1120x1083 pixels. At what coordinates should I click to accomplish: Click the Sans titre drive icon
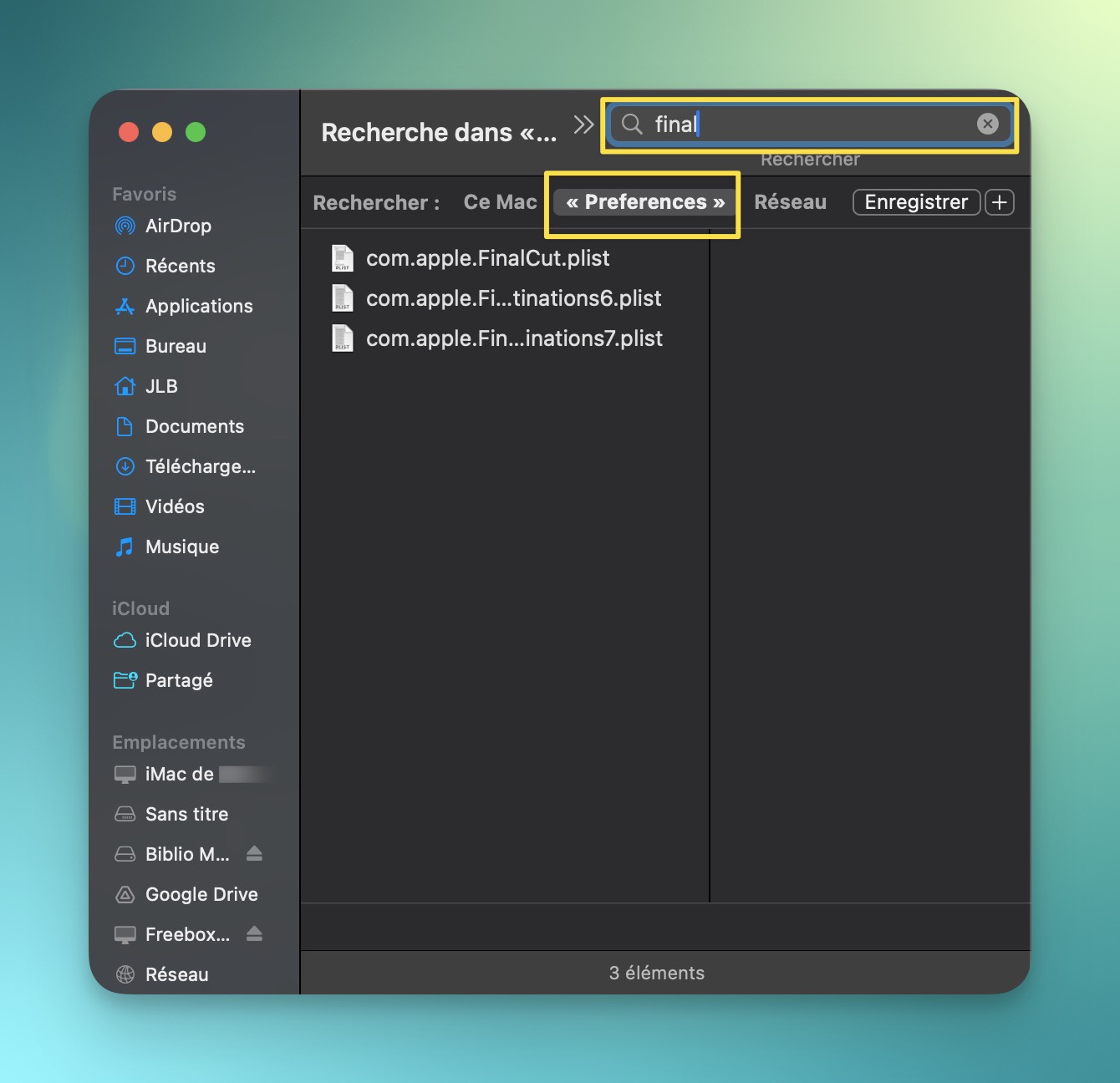125,814
